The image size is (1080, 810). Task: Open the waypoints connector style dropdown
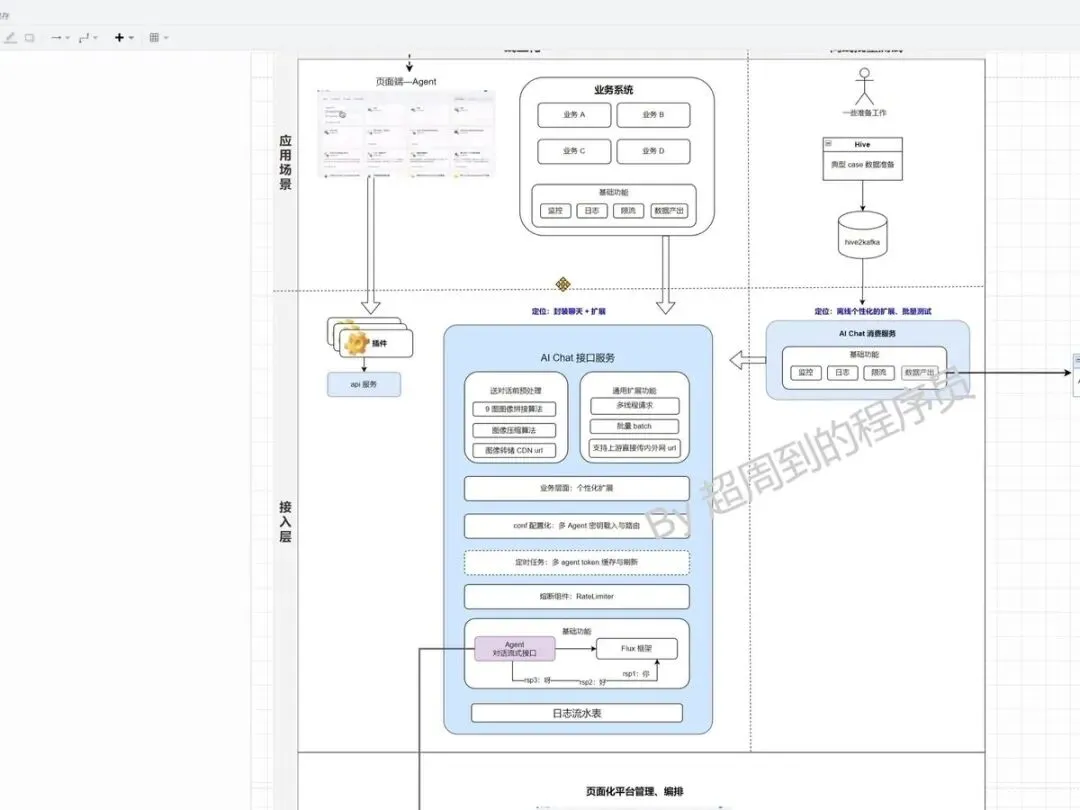point(88,37)
